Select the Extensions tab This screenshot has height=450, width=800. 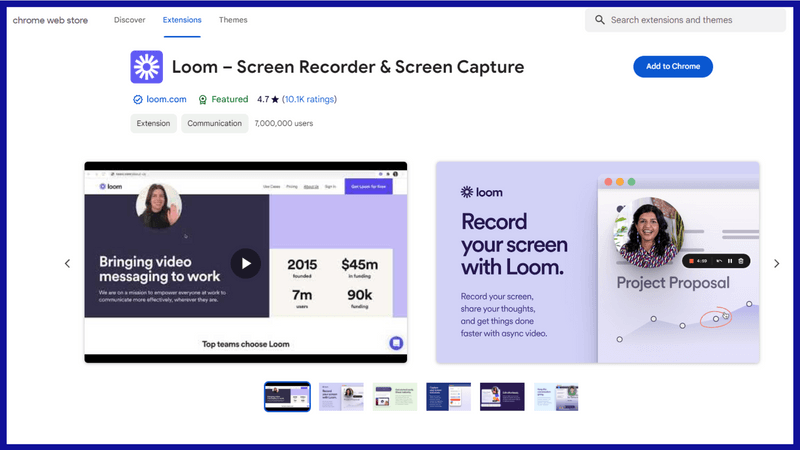tap(182, 20)
